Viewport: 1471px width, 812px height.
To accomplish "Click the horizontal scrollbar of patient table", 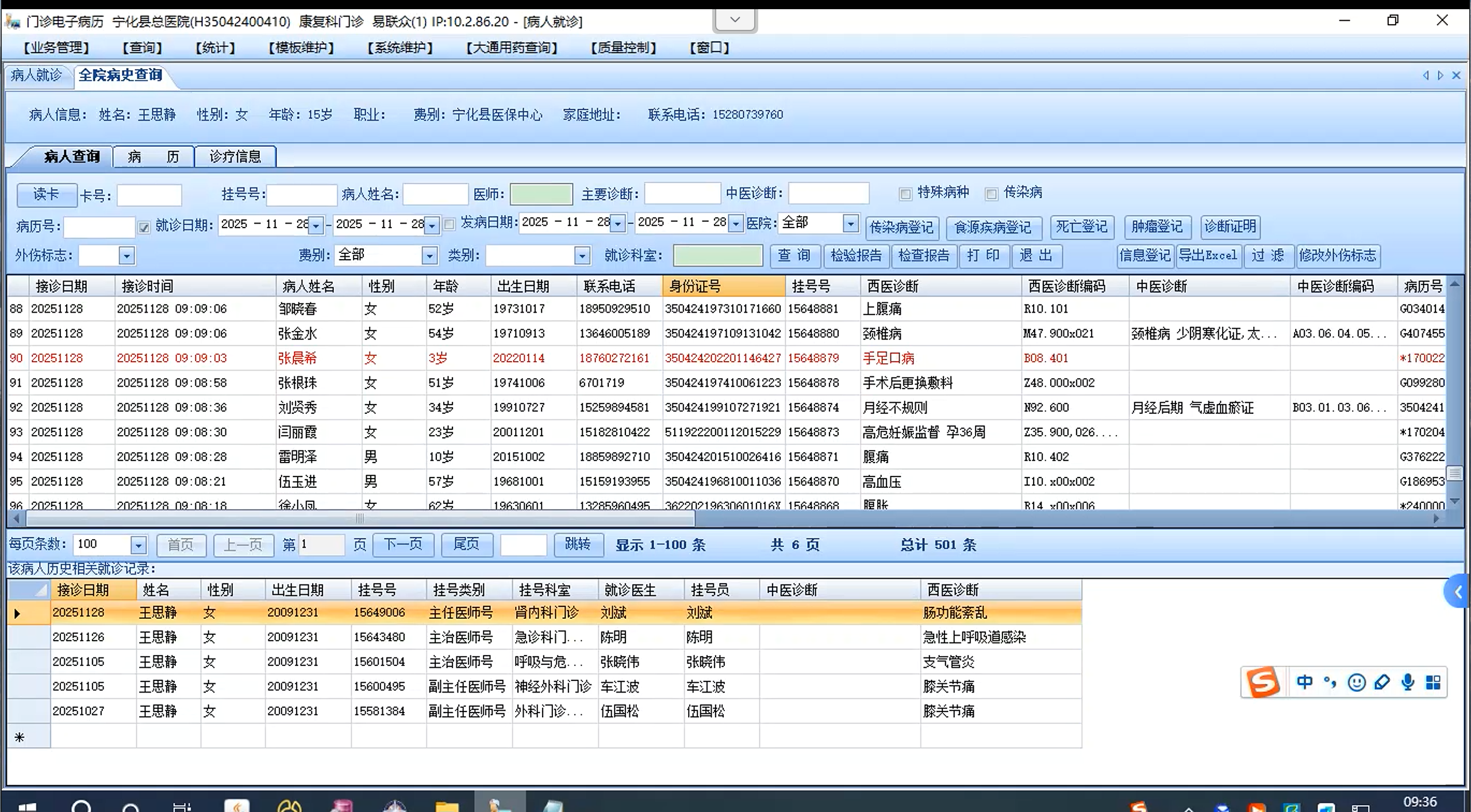I will point(360,519).
